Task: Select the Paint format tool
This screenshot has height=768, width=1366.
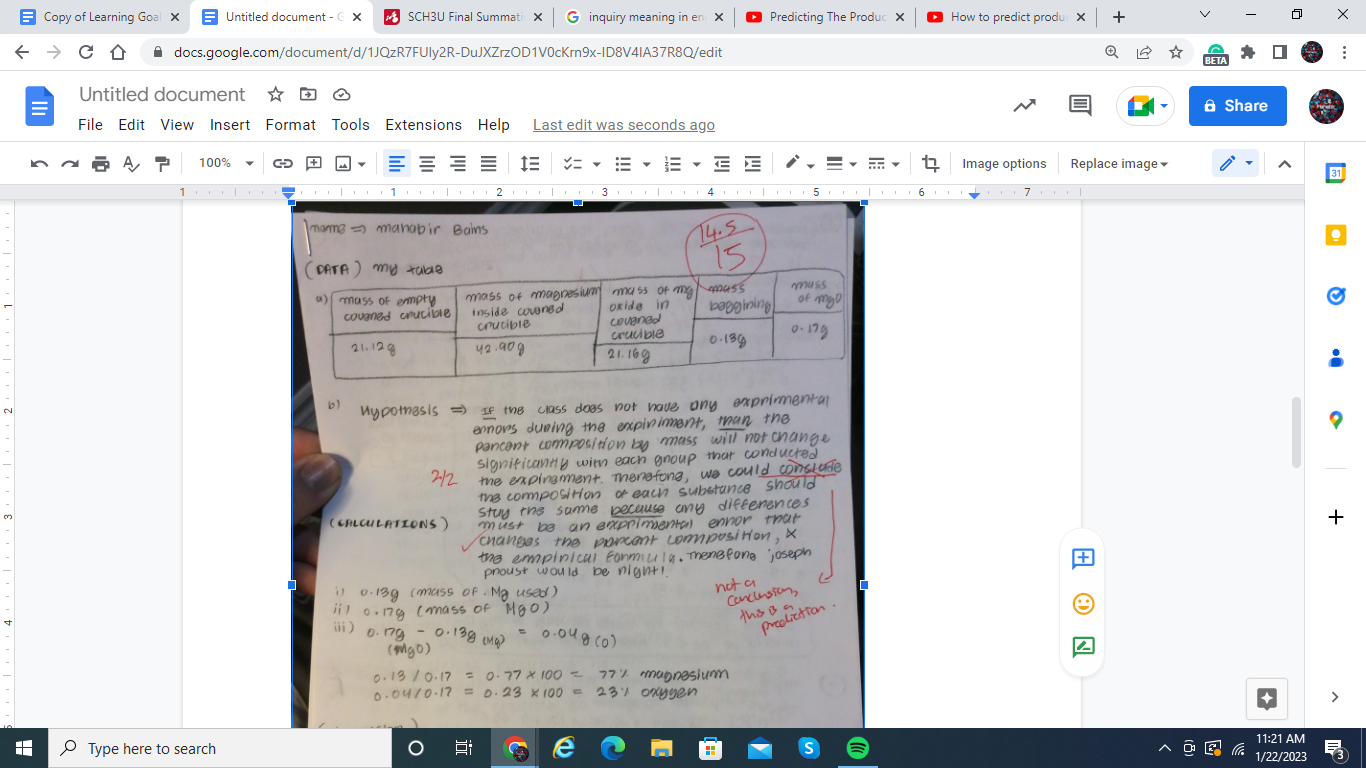Action: click(x=162, y=164)
